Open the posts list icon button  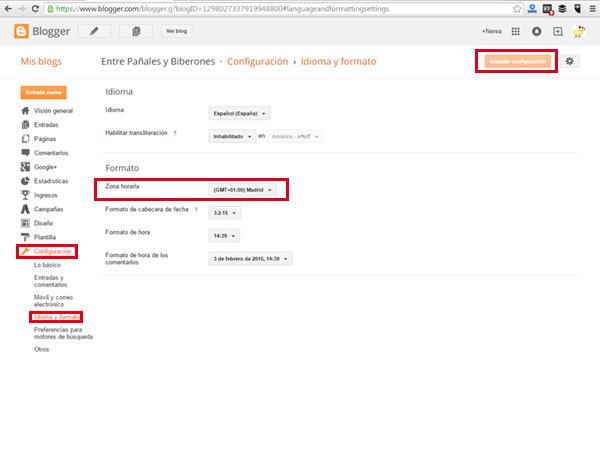click(x=136, y=31)
